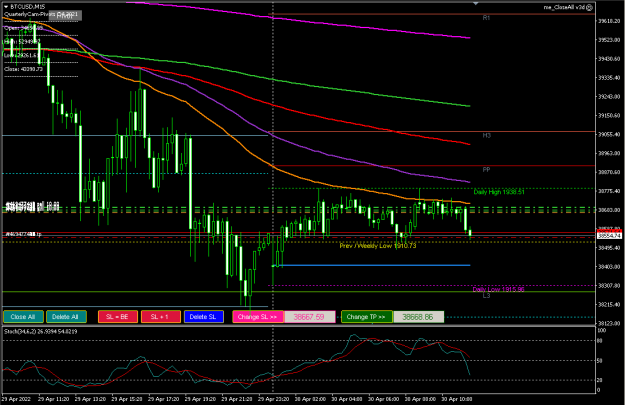This screenshot has height=405, width=625.
Task: Click the Prev / Weekly Low 1910.73 label
Action: click(x=377, y=246)
